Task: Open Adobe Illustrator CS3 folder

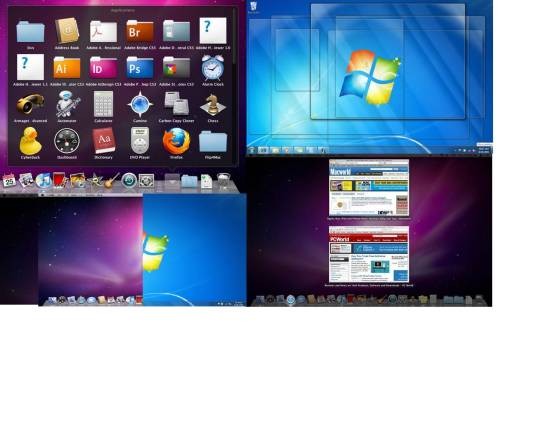Action: pyautogui.click(x=67, y=68)
